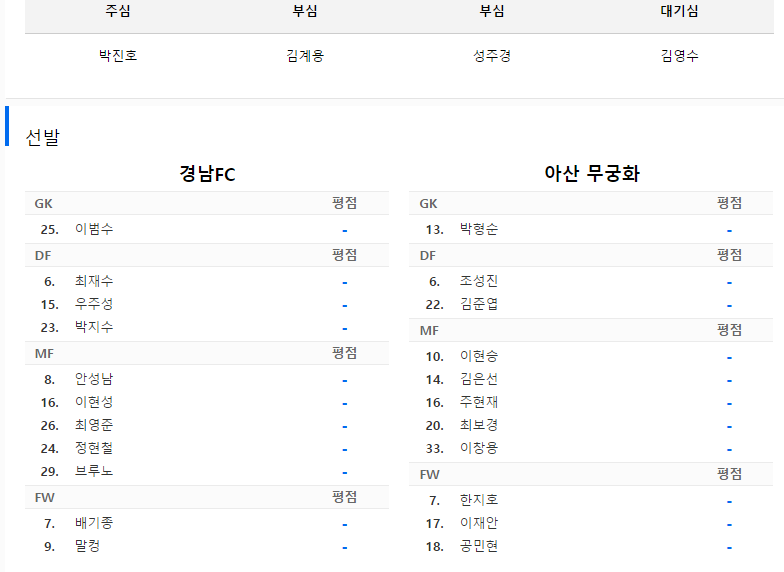Select forward 배기종

(94, 523)
